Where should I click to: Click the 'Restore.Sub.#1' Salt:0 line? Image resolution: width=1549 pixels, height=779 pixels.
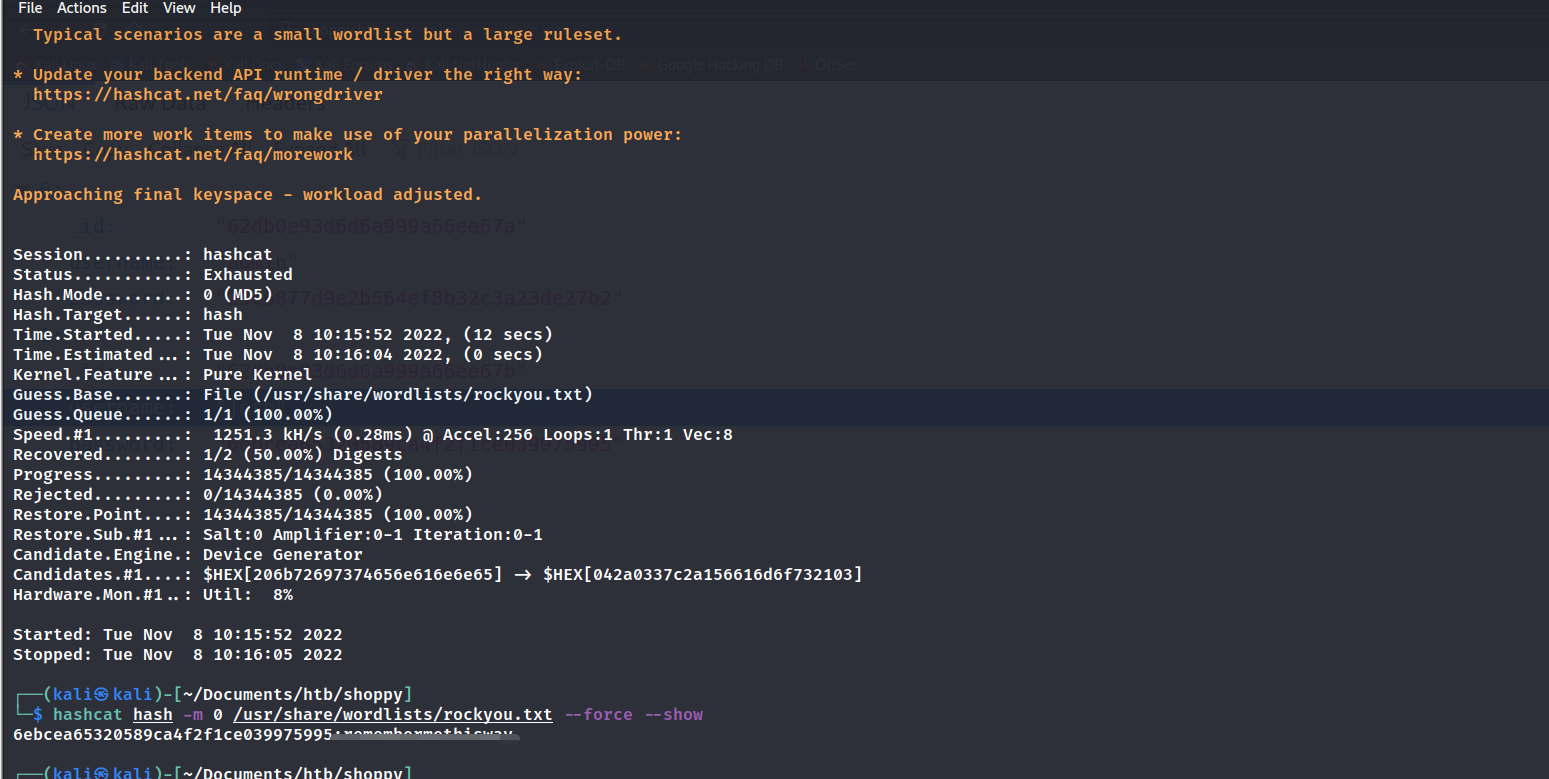tap(278, 535)
